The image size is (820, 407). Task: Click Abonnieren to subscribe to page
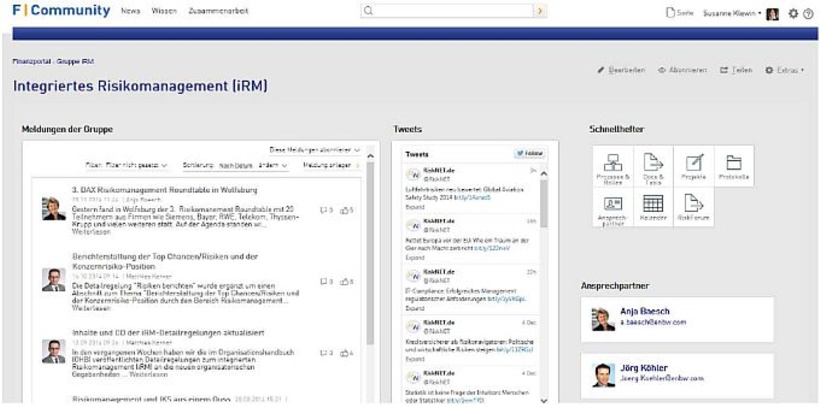click(x=682, y=70)
